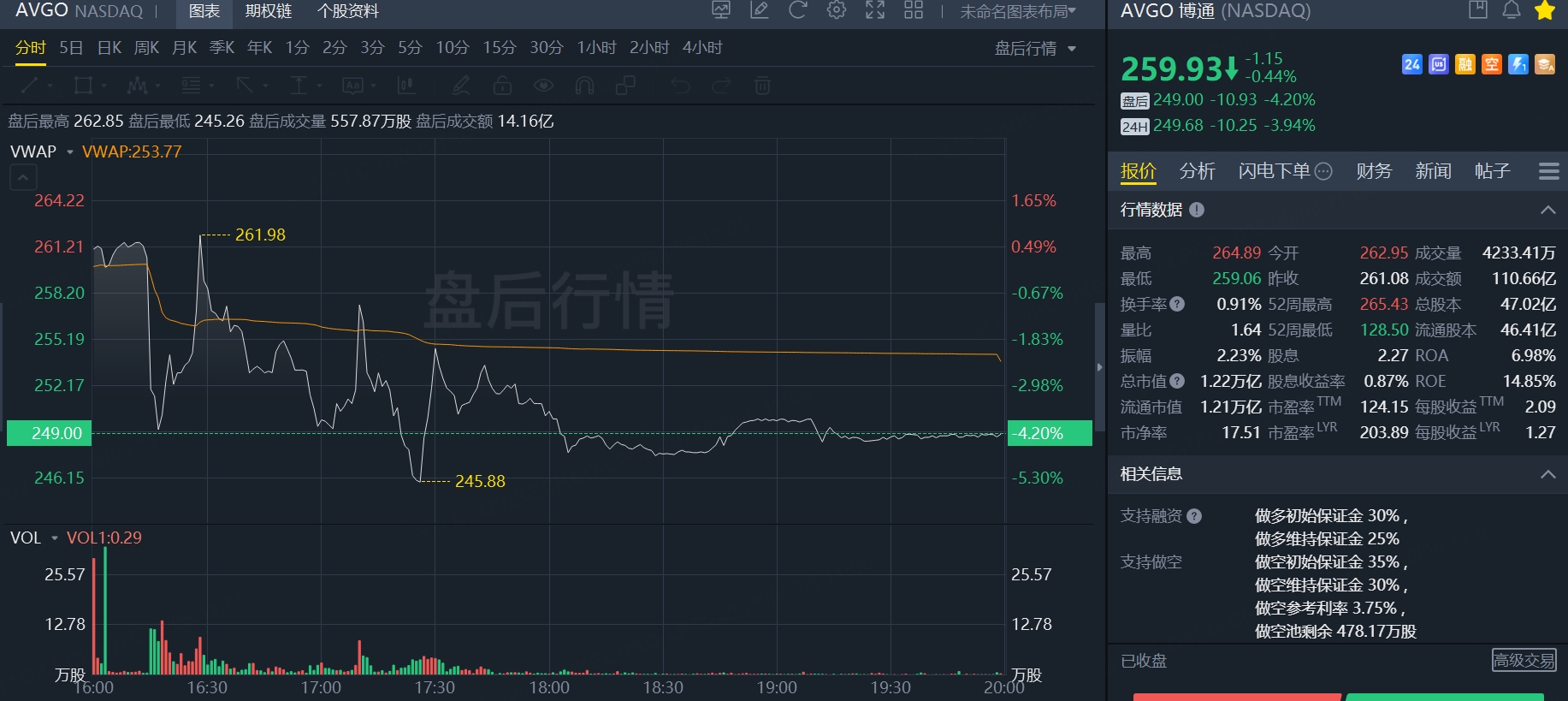Collapse the 行情数据 section

coord(1547,210)
